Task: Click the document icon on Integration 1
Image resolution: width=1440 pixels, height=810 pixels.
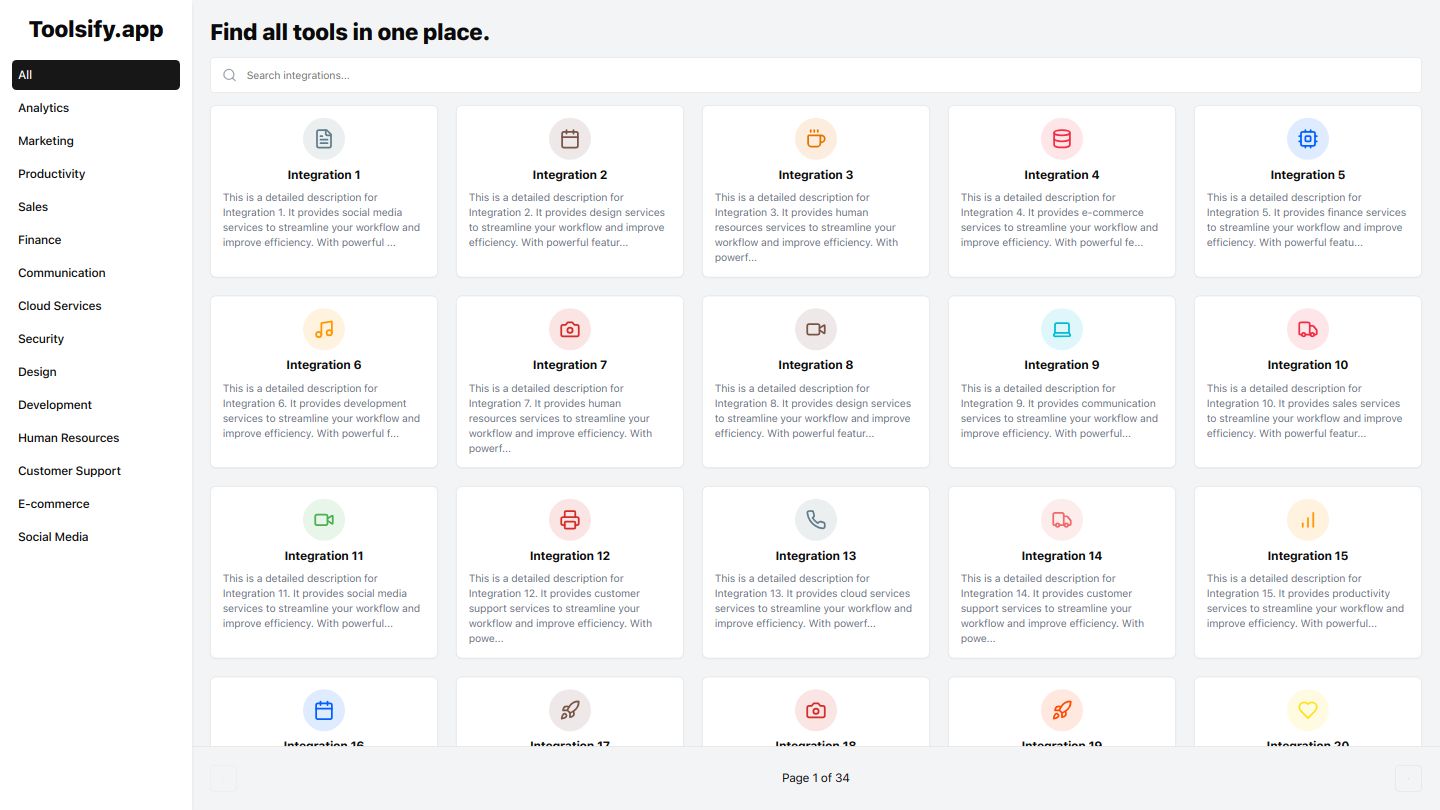Action: pyautogui.click(x=324, y=139)
